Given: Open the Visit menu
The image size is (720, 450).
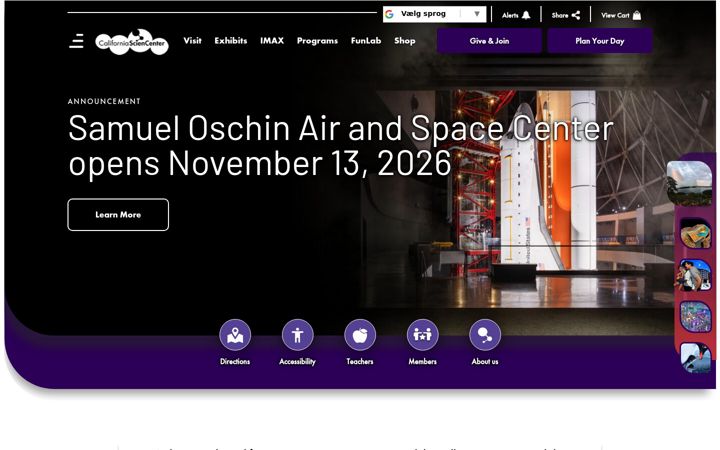Looking at the screenshot, I should (x=192, y=40).
